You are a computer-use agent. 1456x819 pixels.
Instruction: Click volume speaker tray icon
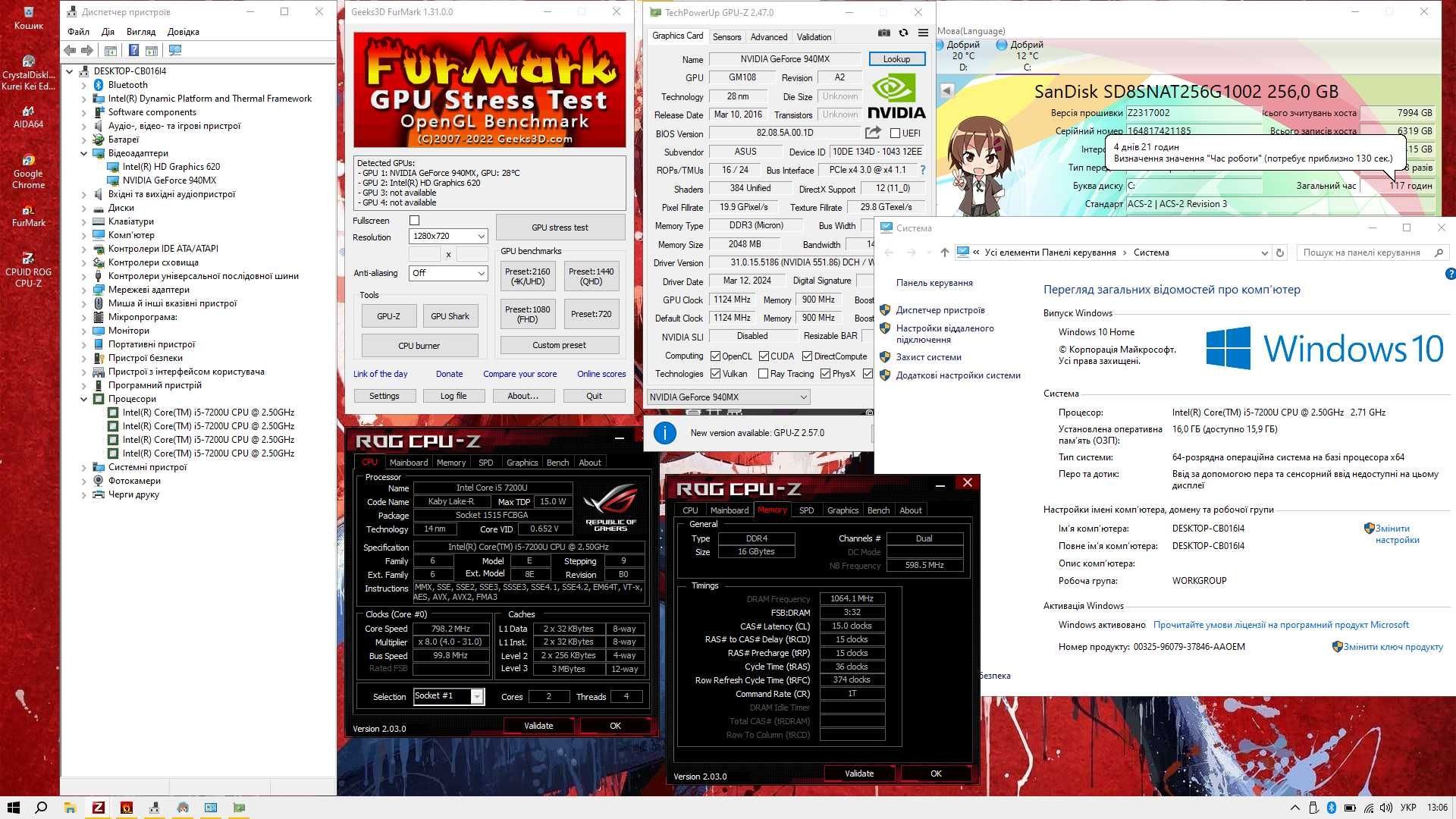point(1385,808)
